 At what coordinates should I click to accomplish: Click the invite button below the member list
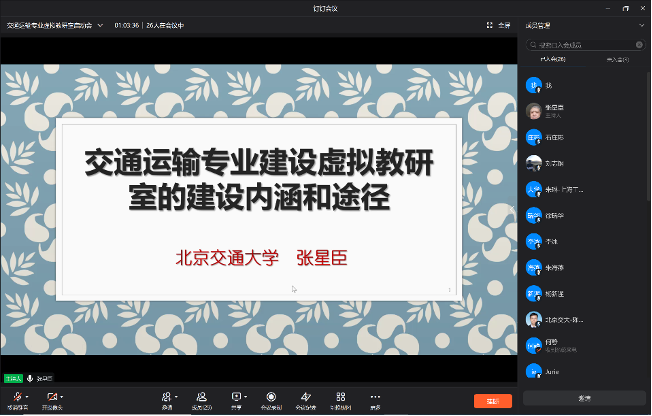584,398
